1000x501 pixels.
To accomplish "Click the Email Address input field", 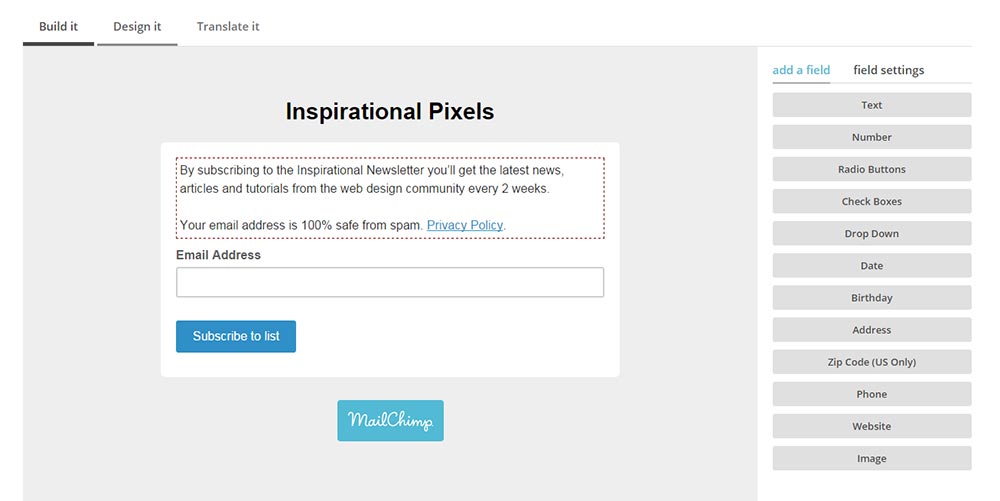I will pos(390,282).
